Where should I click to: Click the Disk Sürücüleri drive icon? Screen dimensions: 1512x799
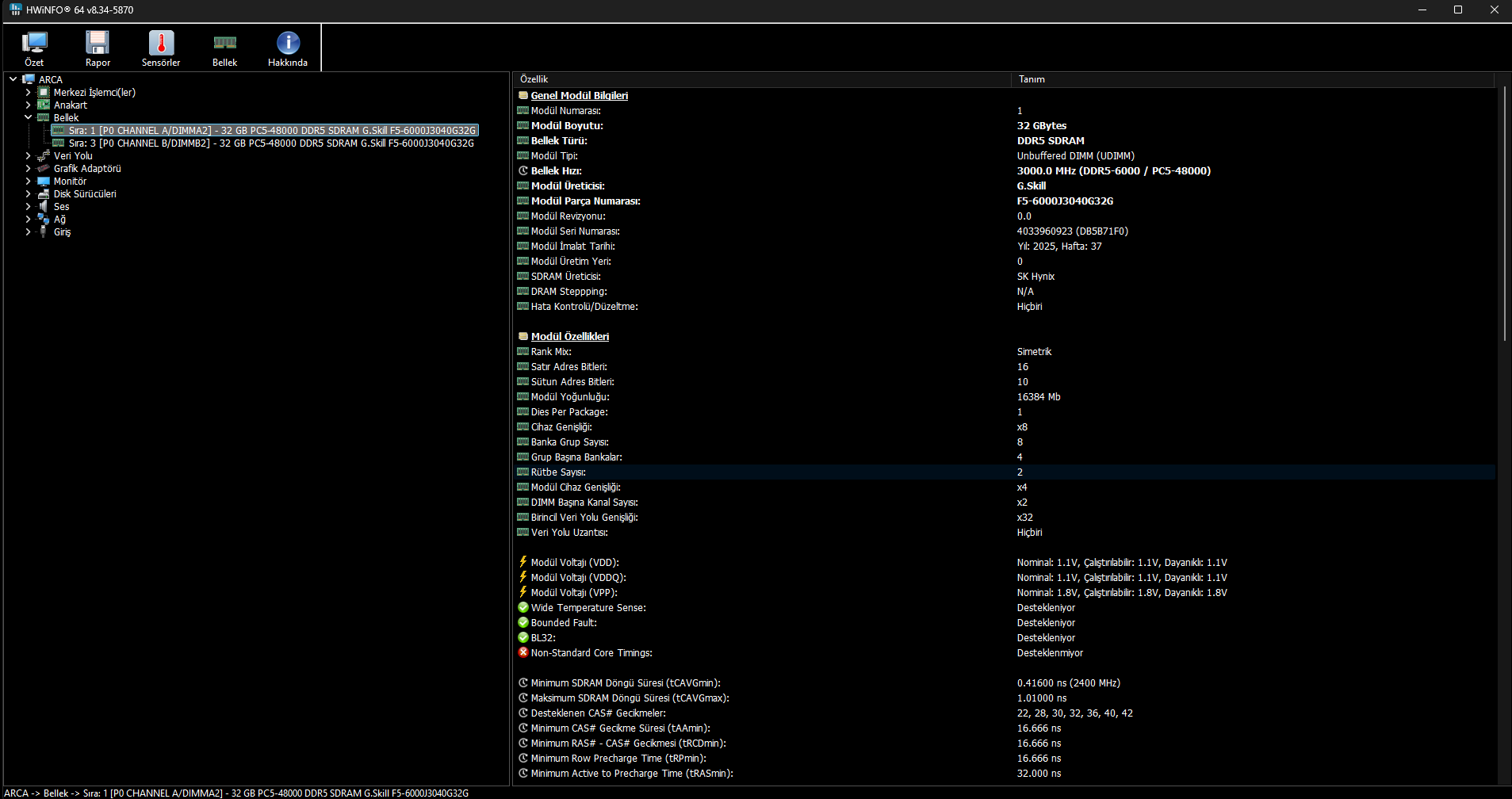tap(44, 193)
